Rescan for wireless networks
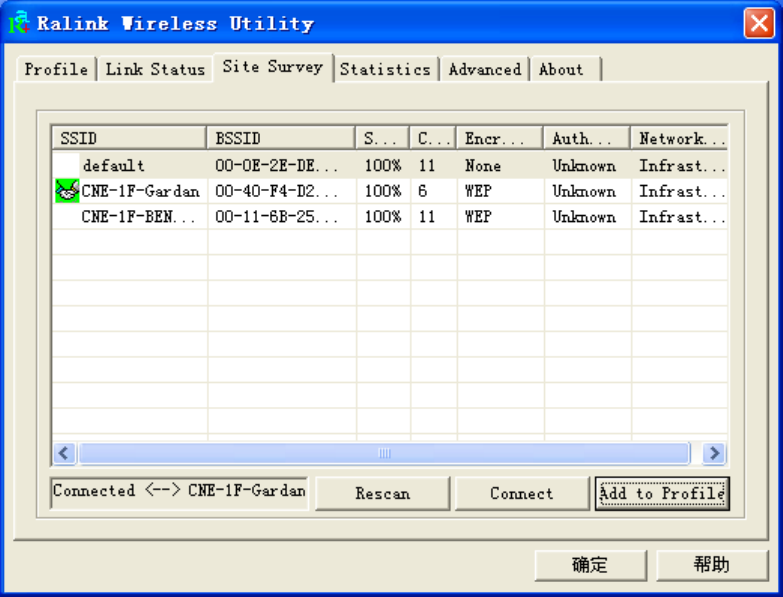783x597 pixels. 383,493
